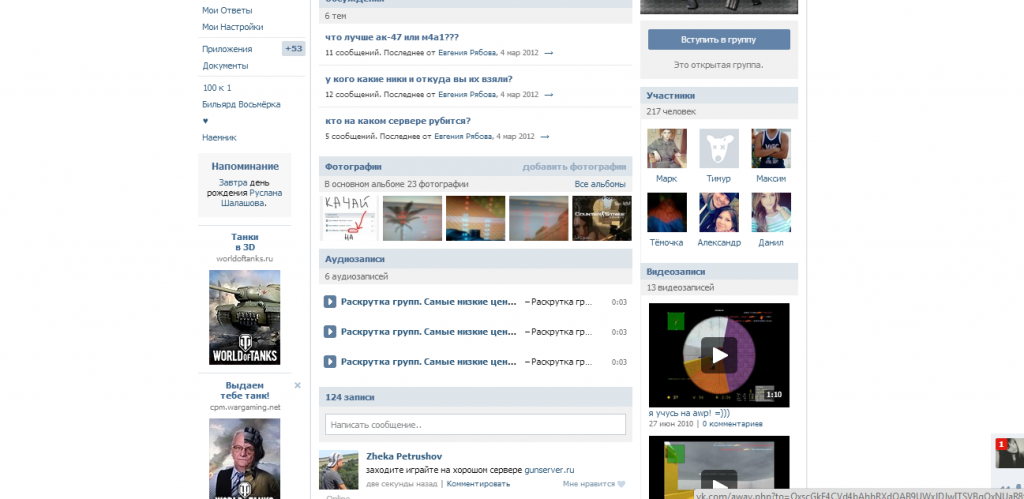Screen dimensions: 1024x499
Task: Like Zheka Petrushov's post with heart icon
Action: point(620,484)
